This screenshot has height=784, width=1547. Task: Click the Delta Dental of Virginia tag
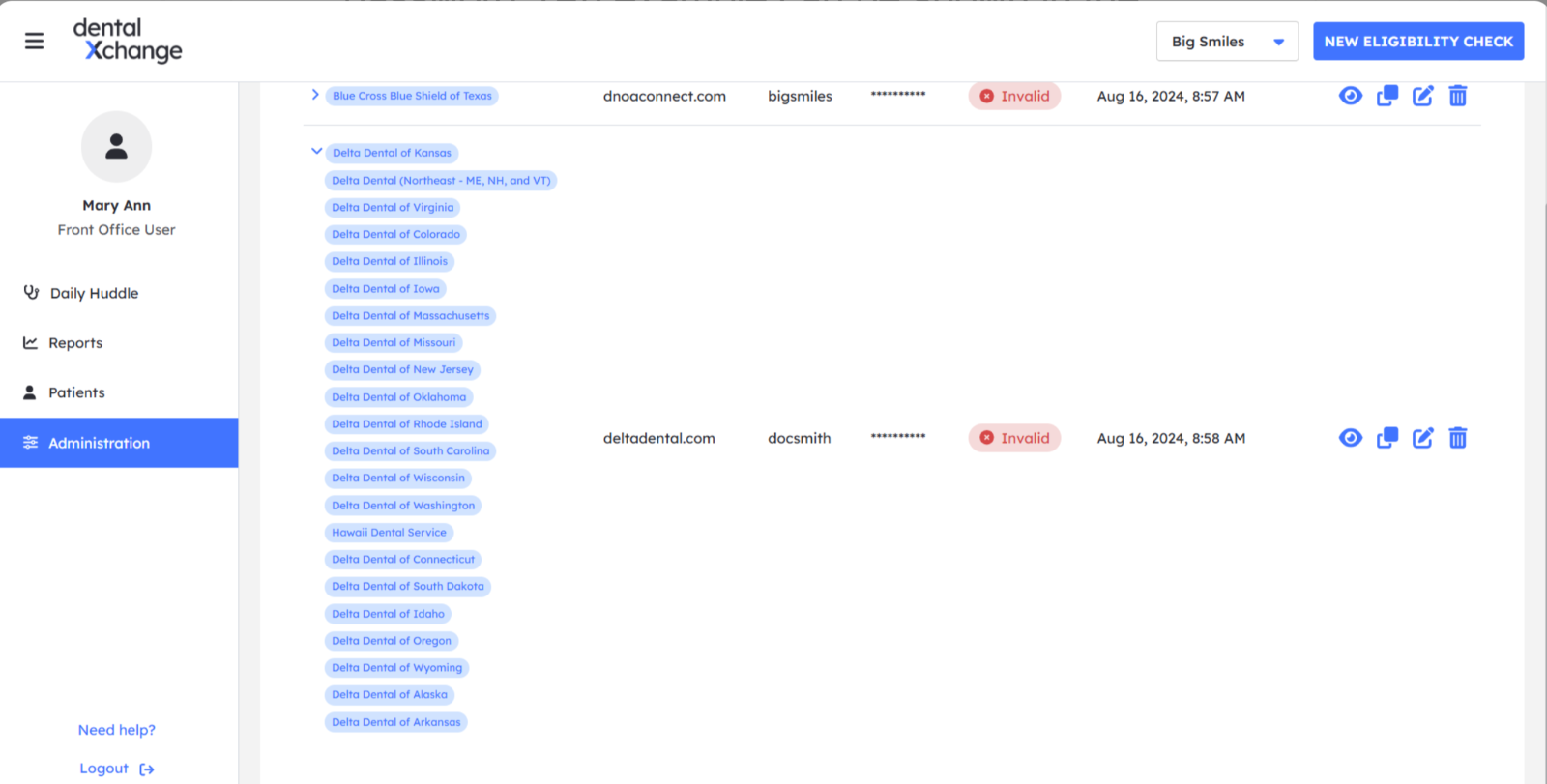393,208
